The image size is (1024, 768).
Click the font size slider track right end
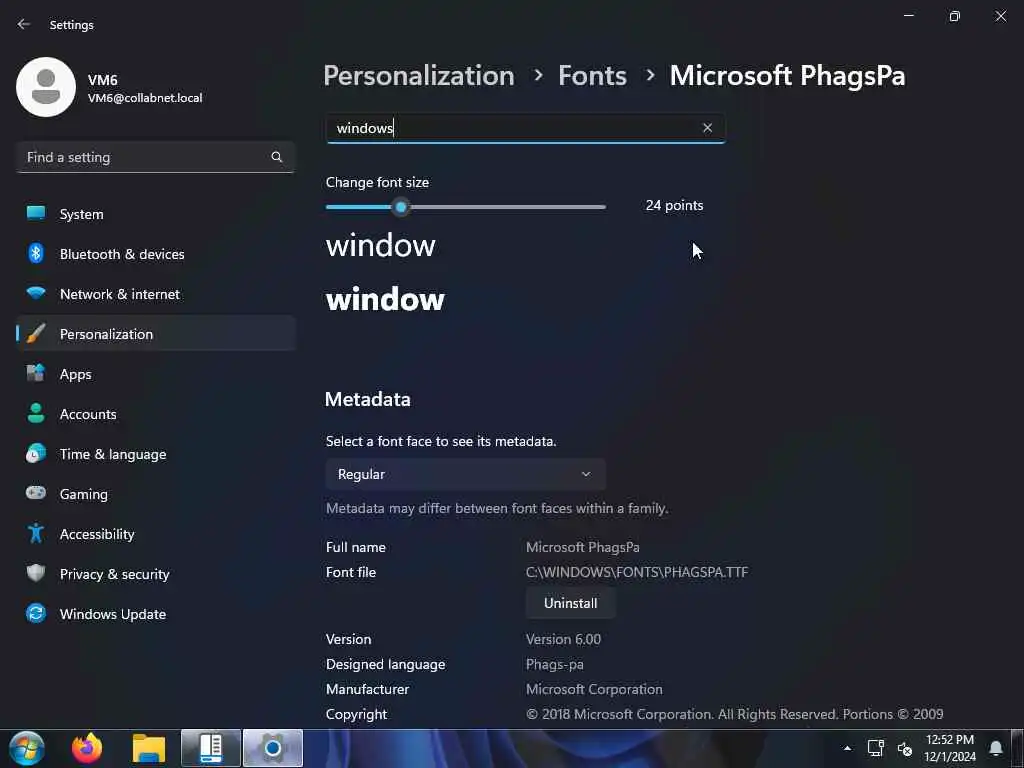(603, 207)
